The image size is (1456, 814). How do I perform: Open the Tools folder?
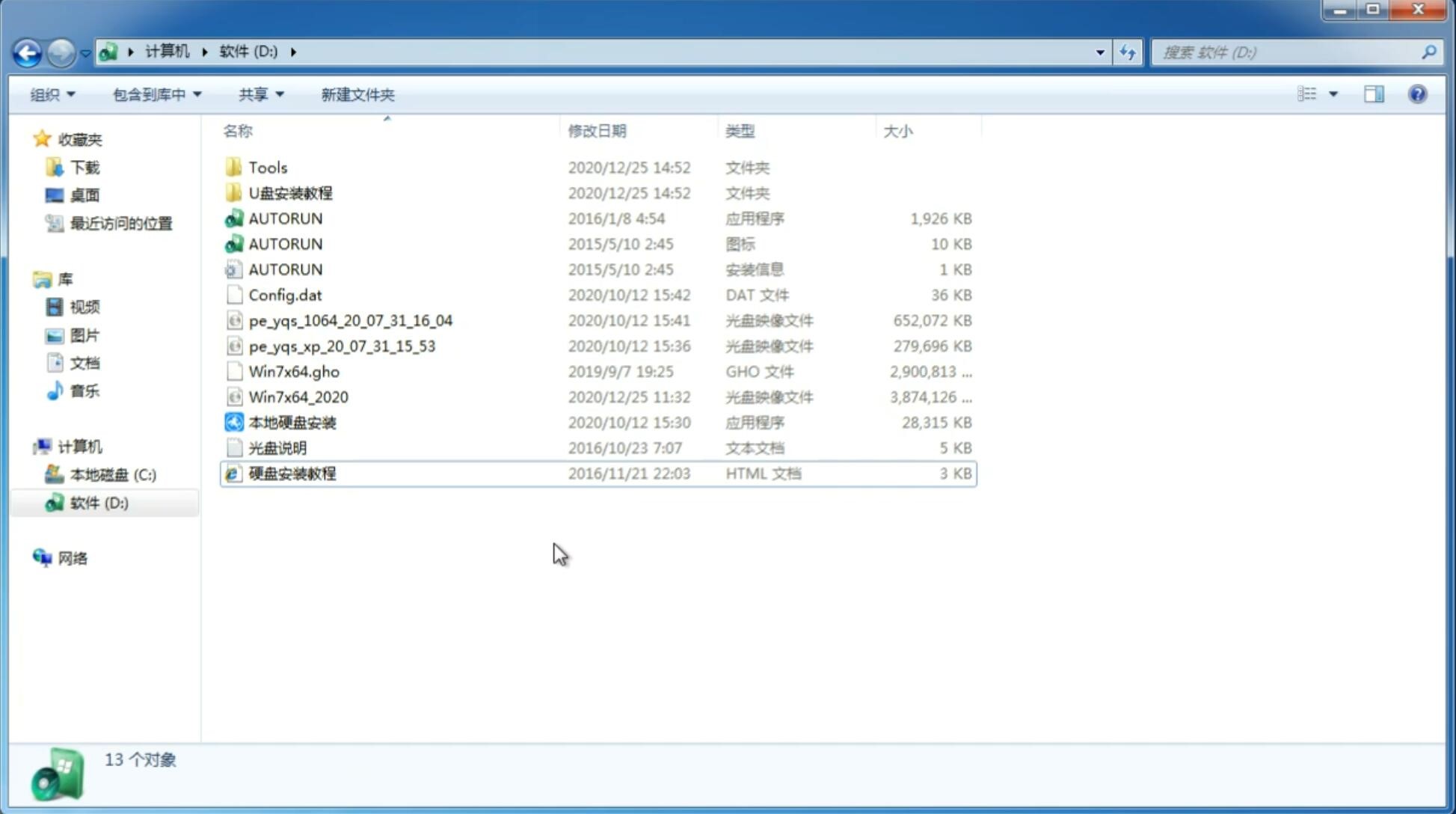(266, 167)
